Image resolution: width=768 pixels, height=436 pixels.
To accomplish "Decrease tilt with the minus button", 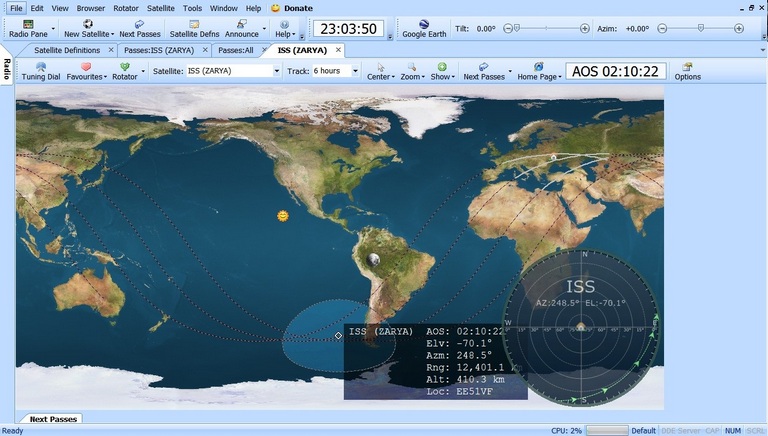I will tap(507, 29).
